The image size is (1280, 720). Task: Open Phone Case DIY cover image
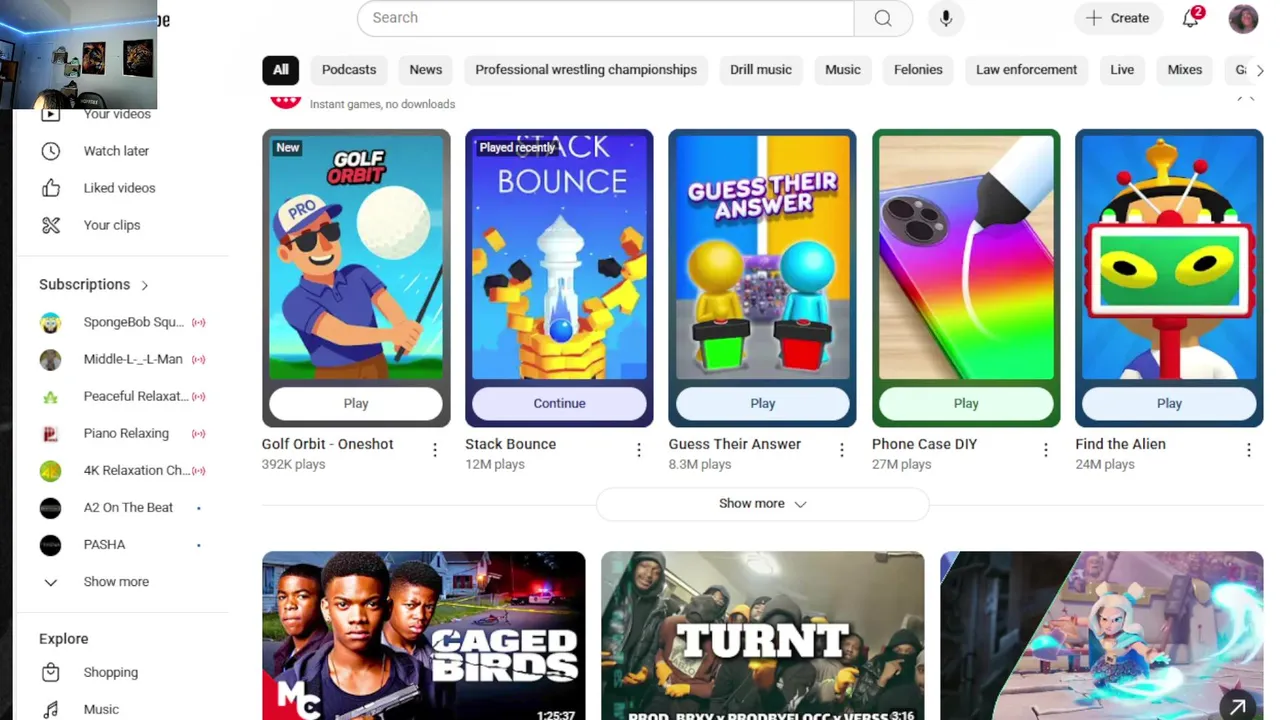click(x=966, y=257)
